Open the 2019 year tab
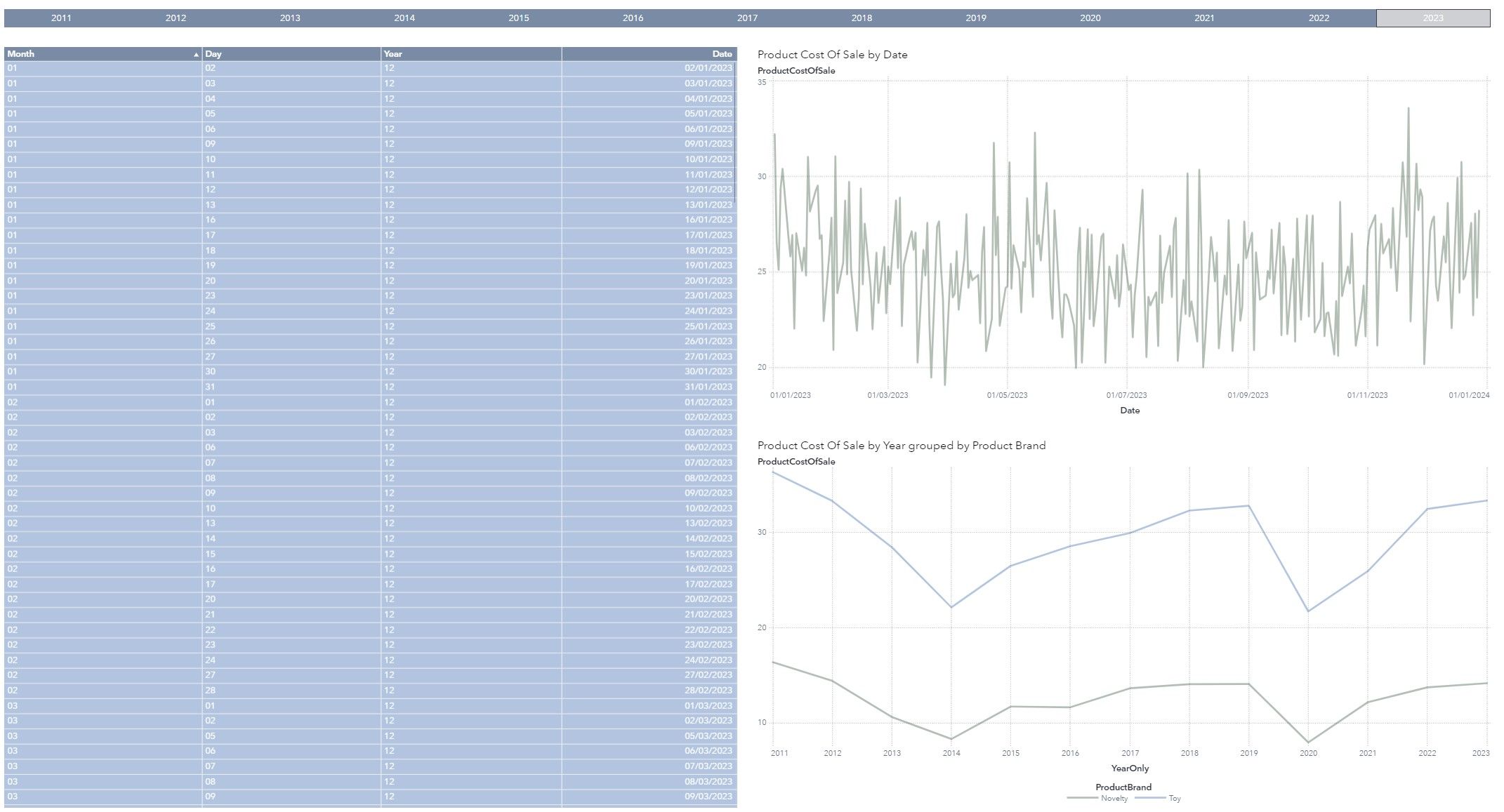Screen dimensions: 1504x812 coord(975,18)
